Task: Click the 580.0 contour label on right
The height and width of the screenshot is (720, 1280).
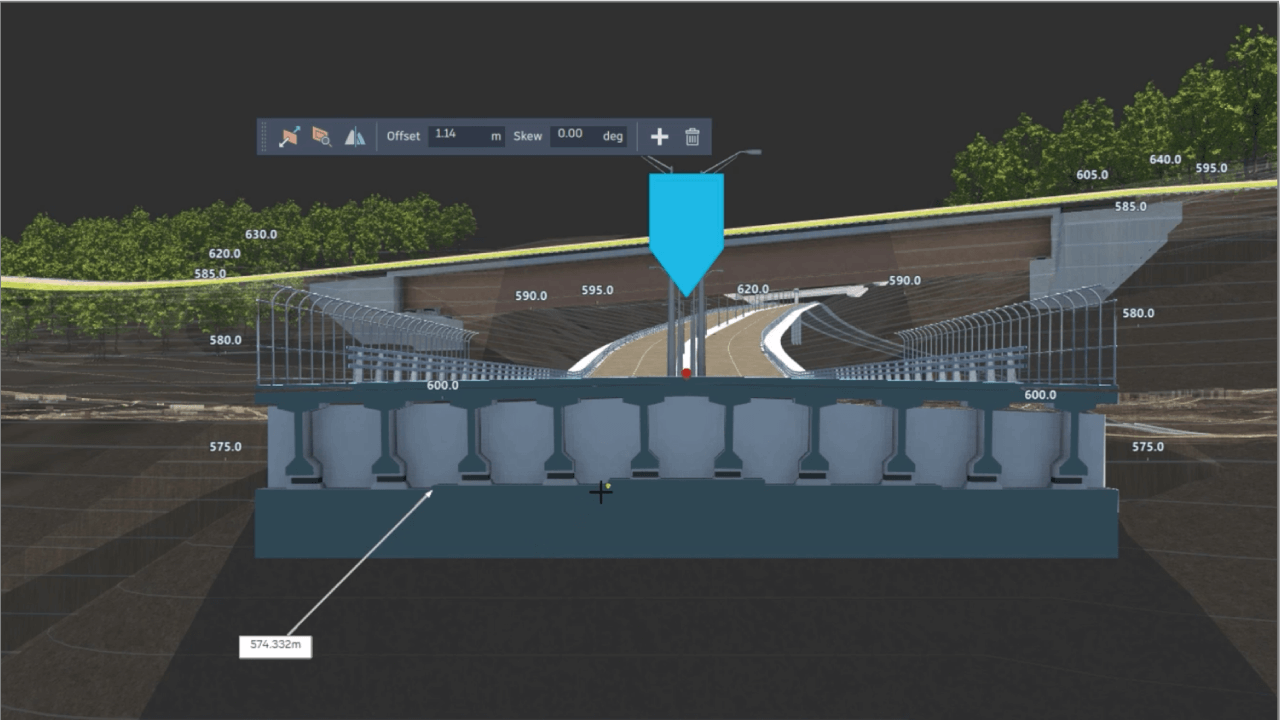Action: coord(1138,314)
